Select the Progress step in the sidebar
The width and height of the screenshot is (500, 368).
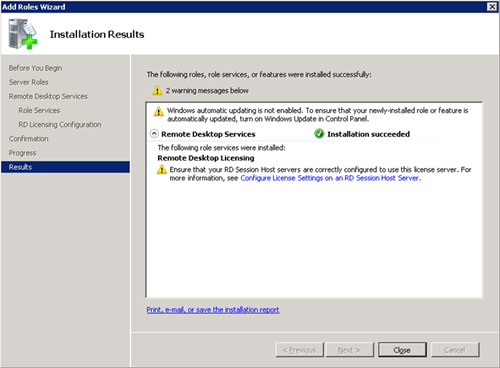tap(23, 153)
